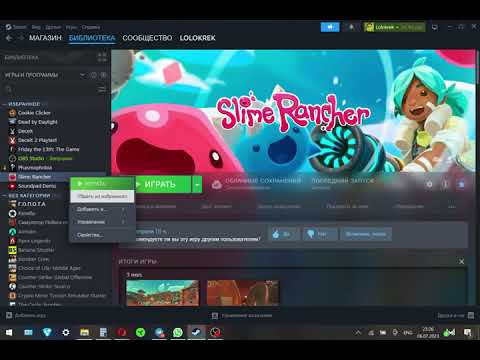The height and width of the screenshot is (360, 480).
Task: Click the ready-to-play filter icon
Action: click(x=104, y=75)
